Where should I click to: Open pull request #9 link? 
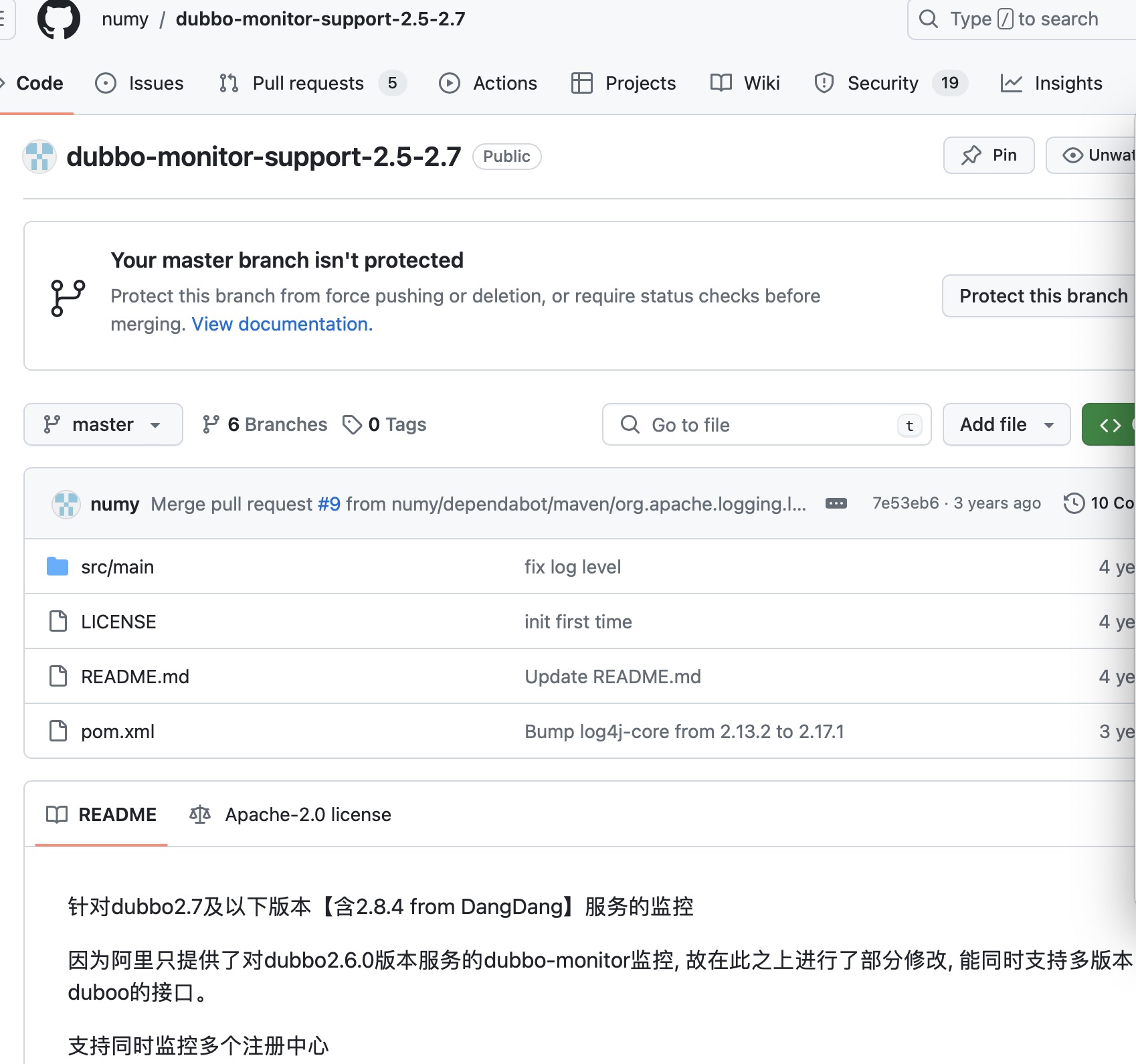(x=329, y=504)
